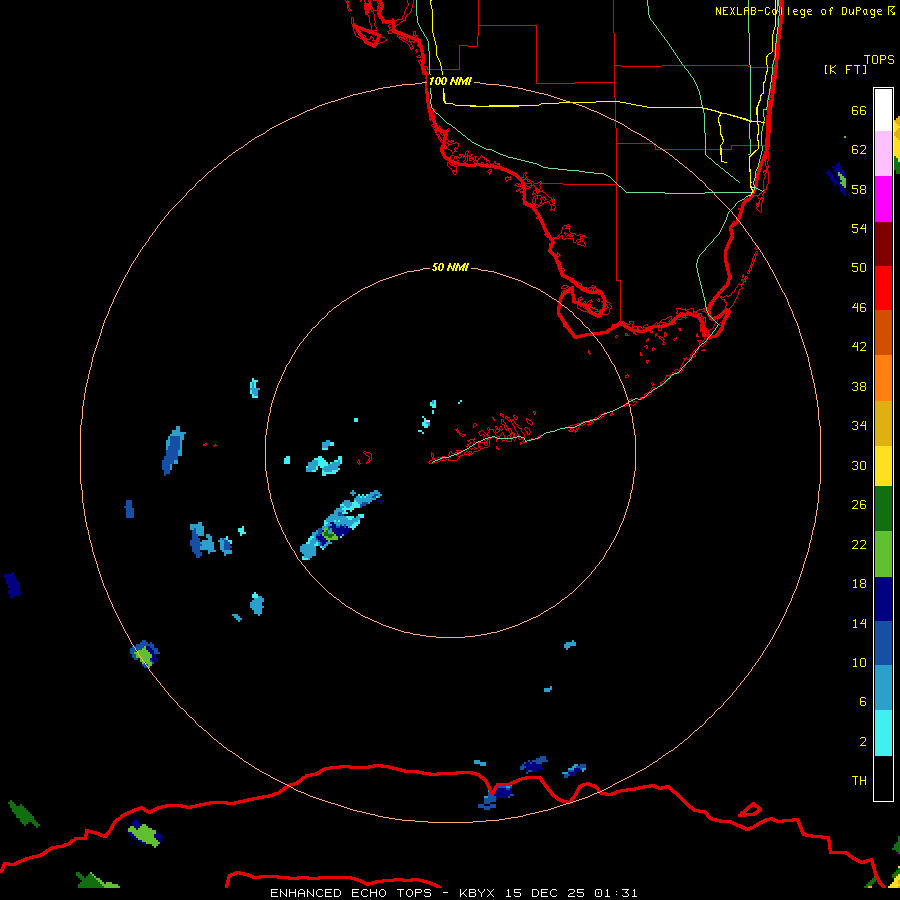Click the bright red legend swatch
This screenshot has width=900, height=900.
pyautogui.click(x=883, y=288)
